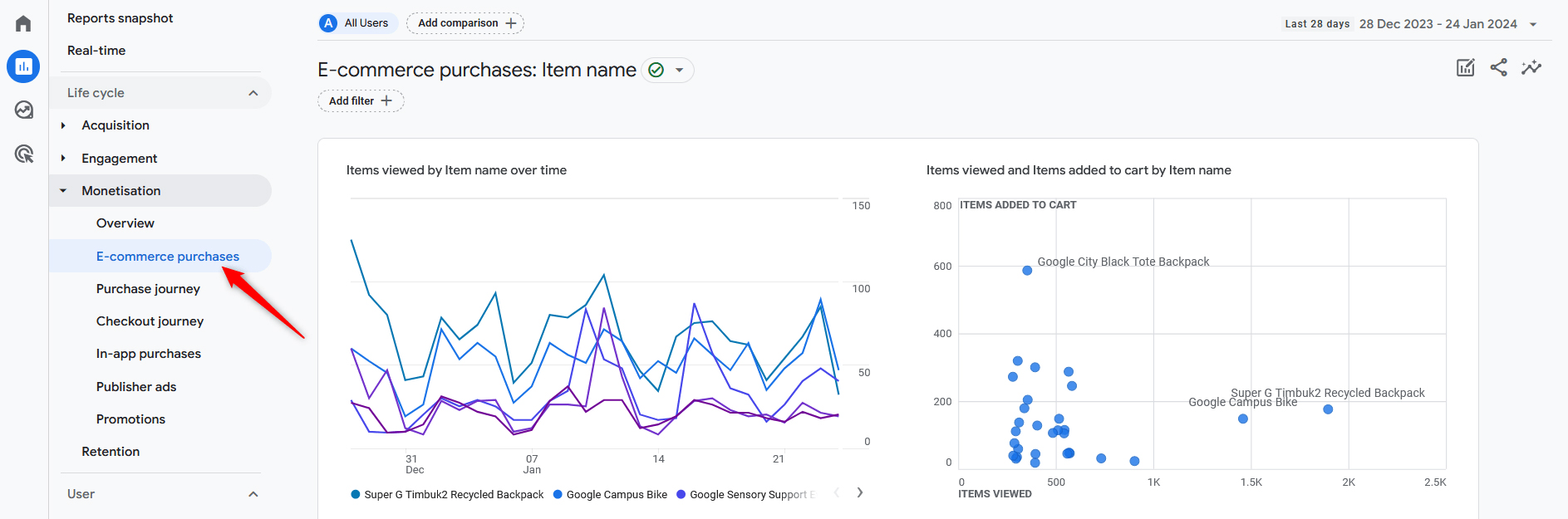Click the 'E-commerce purchases: Item name' heading
Image resolution: width=1568 pixels, height=519 pixels.
point(477,70)
